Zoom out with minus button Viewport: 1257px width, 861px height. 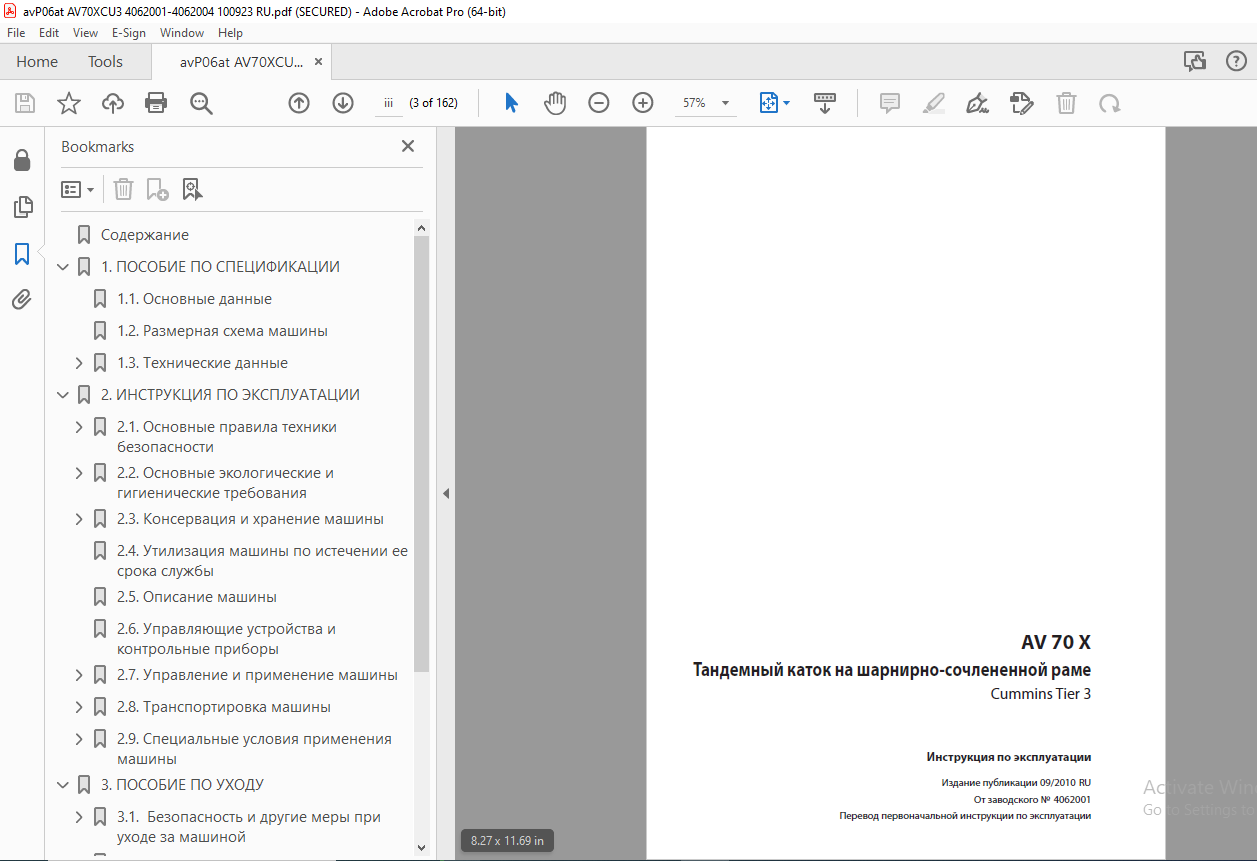[x=599, y=103]
